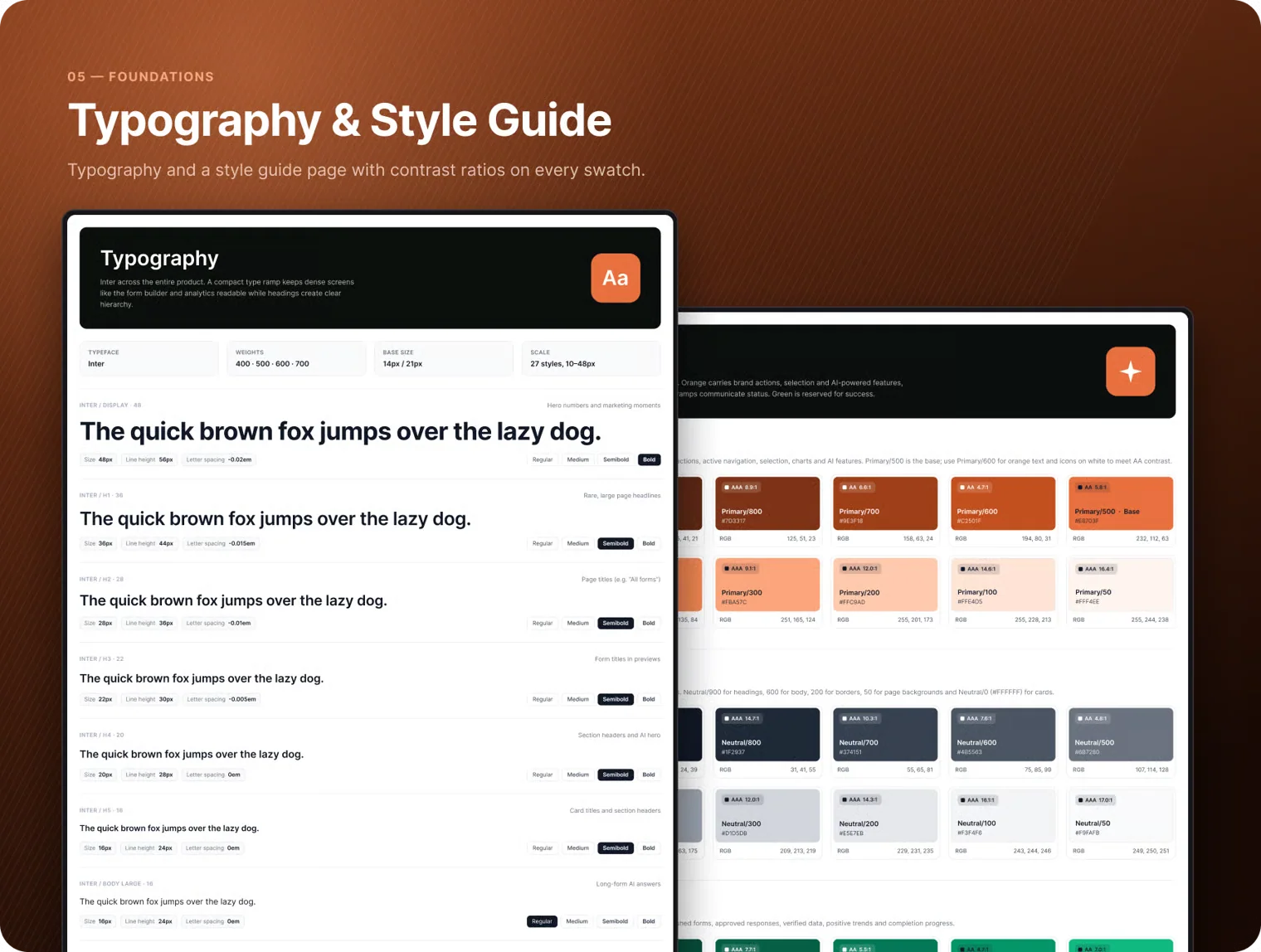Click the 'Hero numbers and marketing moments' note
Screen dimensions: 1261x952
pyautogui.click(x=604, y=406)
